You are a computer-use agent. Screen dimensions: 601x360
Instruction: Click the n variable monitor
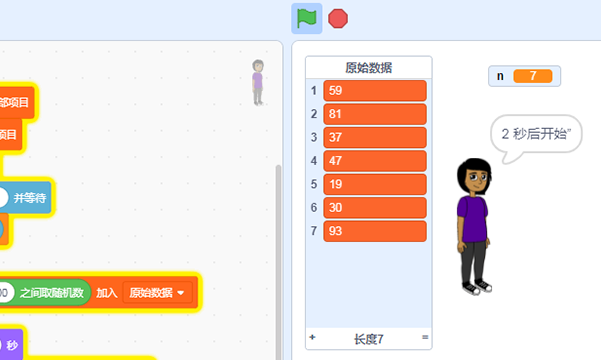pyautogui.click(x=524, y=76)
